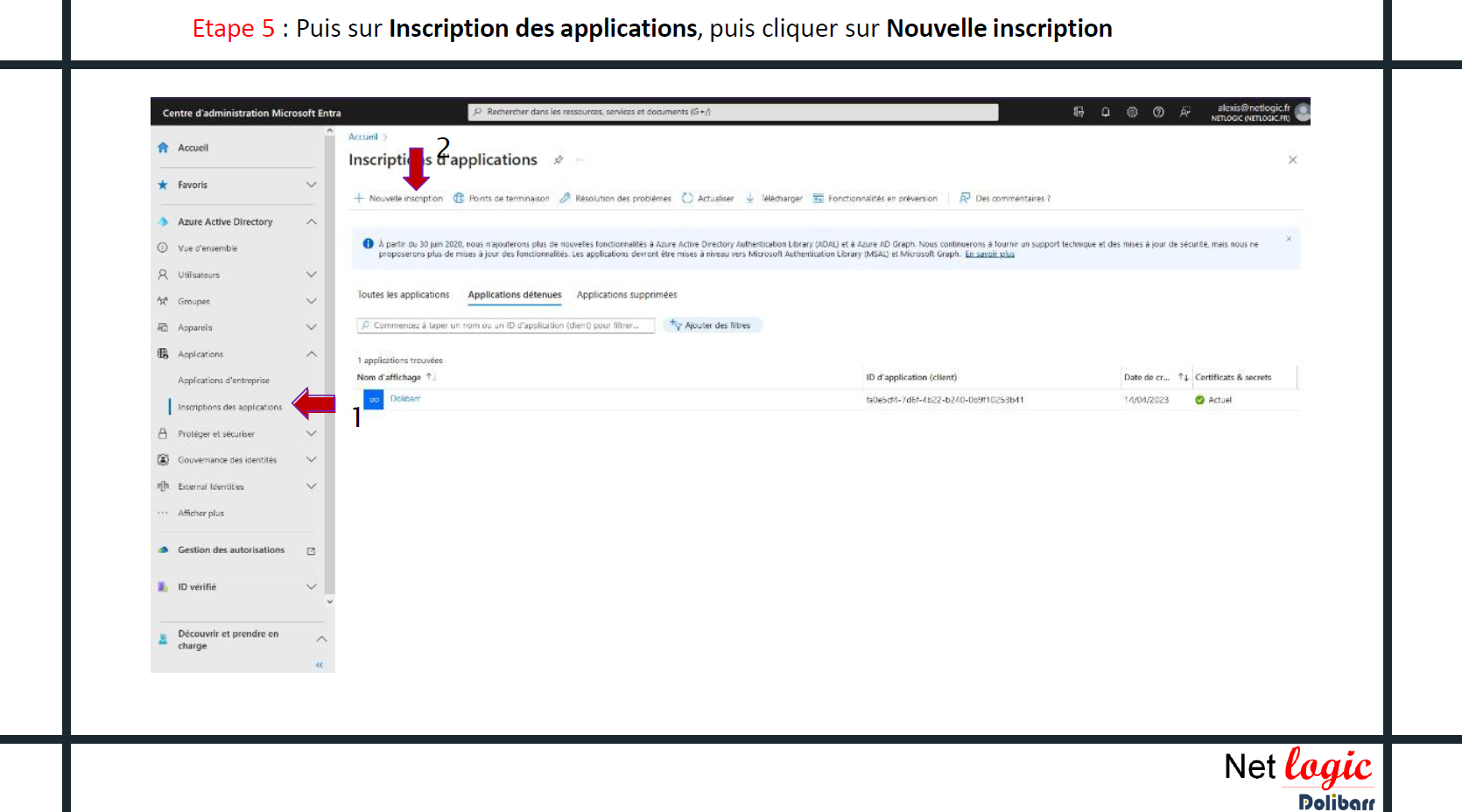Image resolution: width=1462 pixels, height=812 pixels.
Task: Expand the Protéger et sécuriser chevron
Action: pos(311,434)
